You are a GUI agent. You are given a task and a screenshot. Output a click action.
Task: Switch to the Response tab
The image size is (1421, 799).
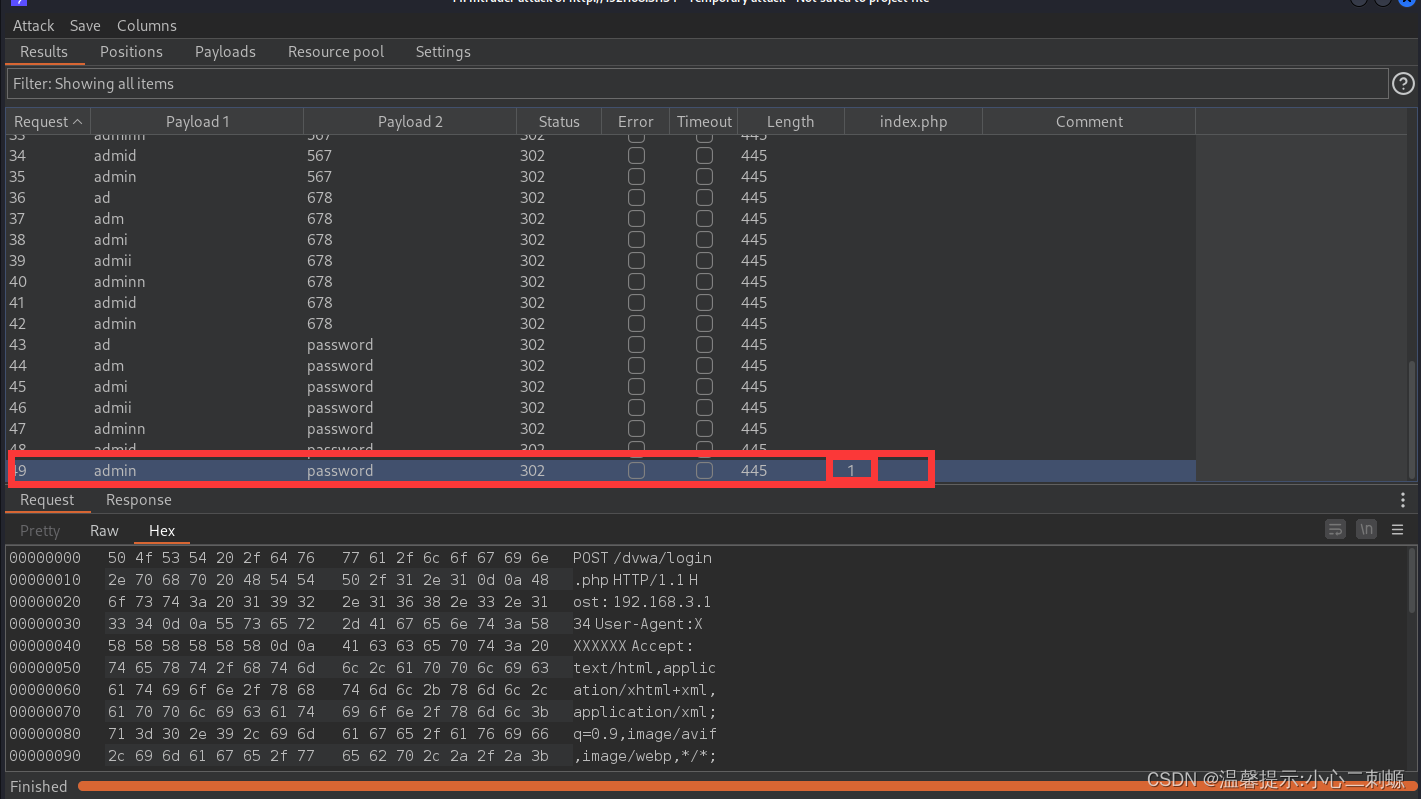(x=139, y=500)
